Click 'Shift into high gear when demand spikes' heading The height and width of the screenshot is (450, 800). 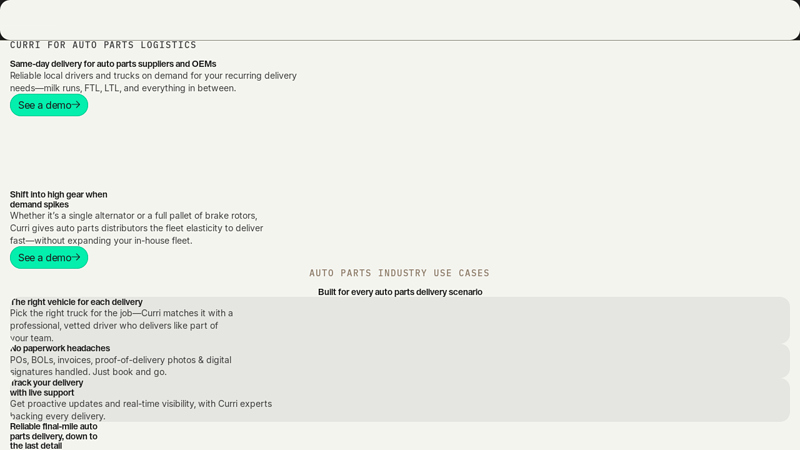point(58,199)
